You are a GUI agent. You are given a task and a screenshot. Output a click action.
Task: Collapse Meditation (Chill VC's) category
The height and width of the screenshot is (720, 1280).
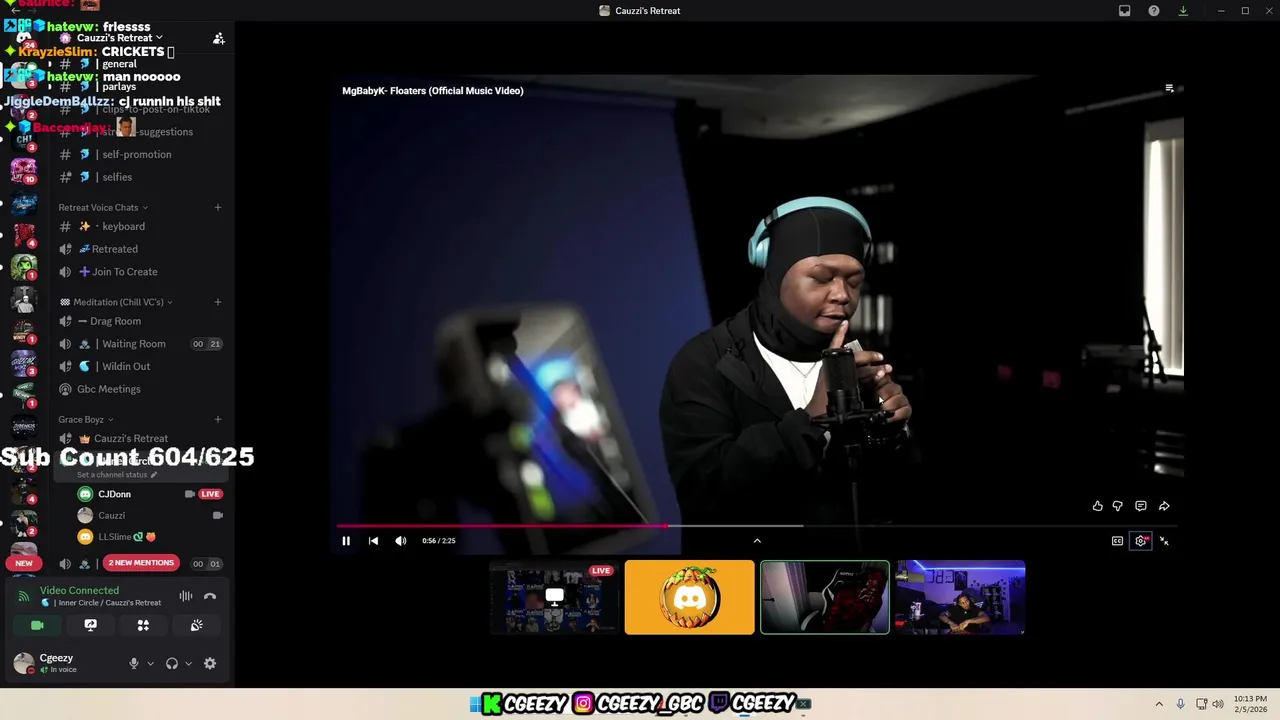[x=117, y=302]
